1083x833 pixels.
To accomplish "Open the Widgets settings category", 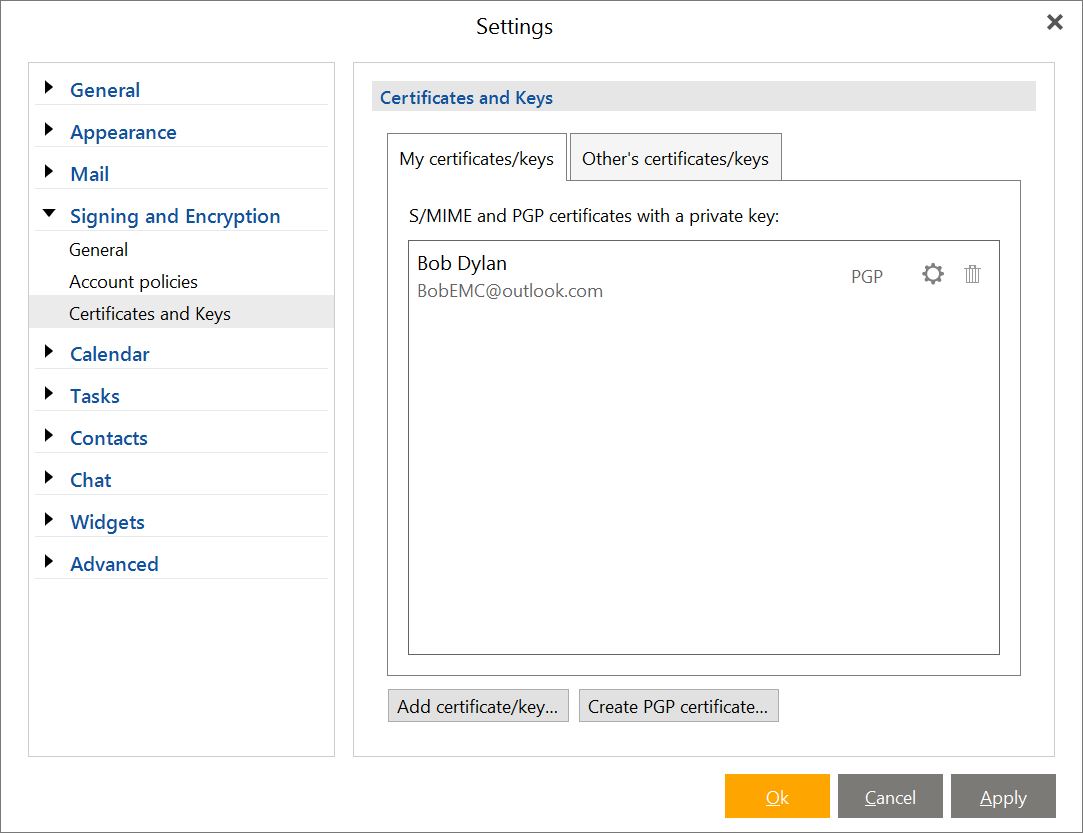I will point(107,522).
